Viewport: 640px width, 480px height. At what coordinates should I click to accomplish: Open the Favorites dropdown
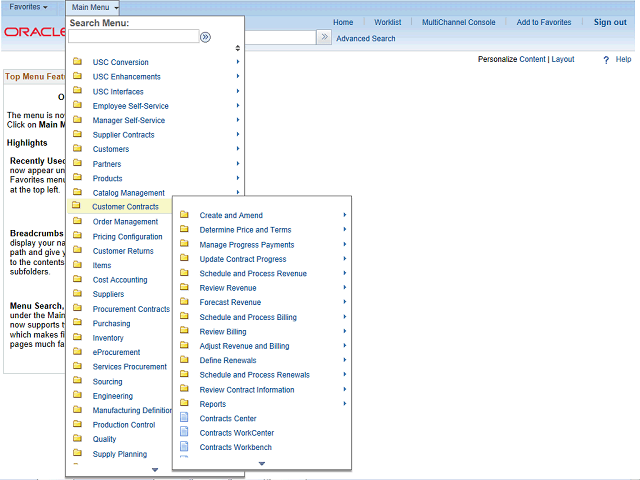click(28, 7)
